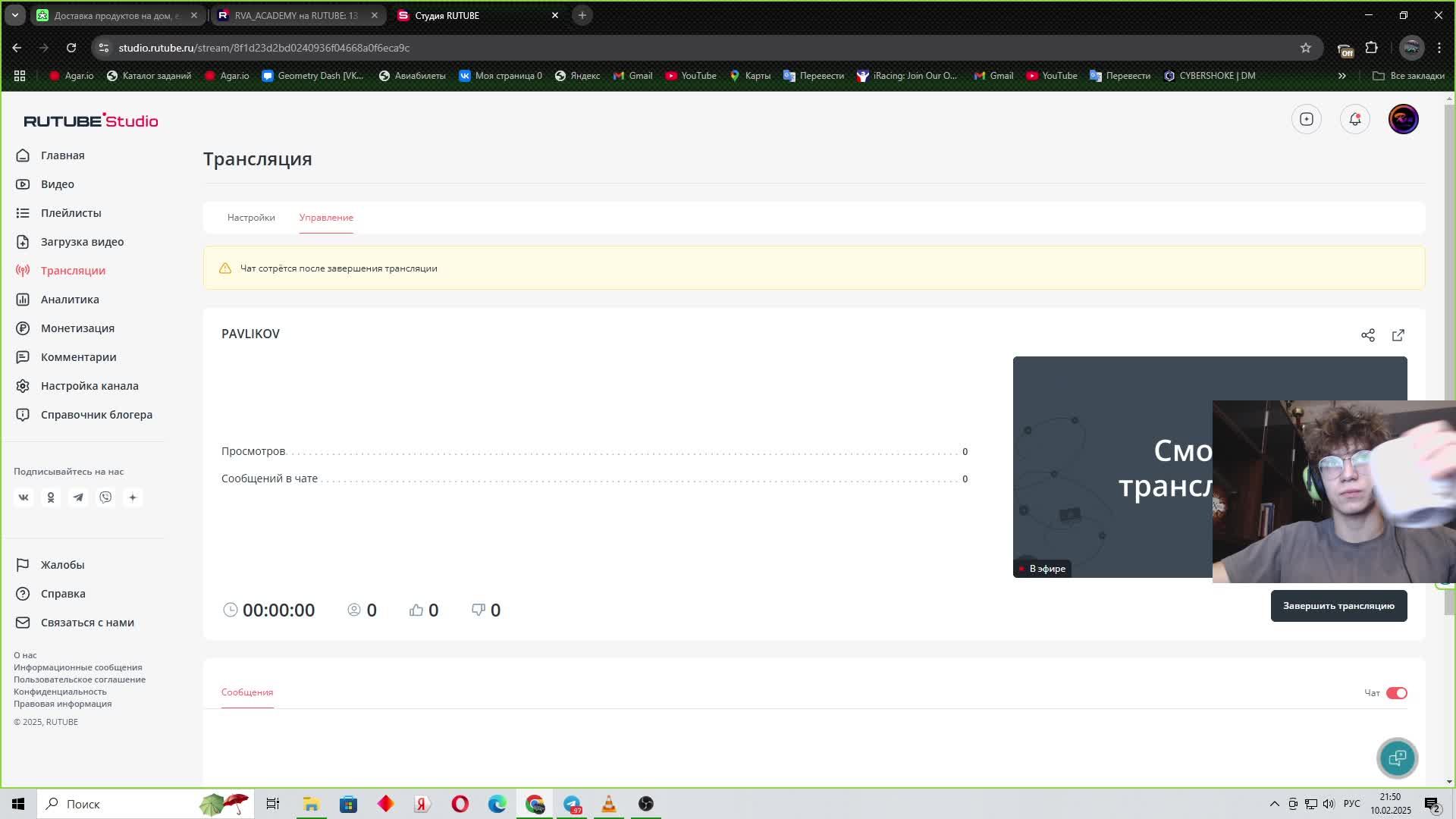Click Завершить трансляцию button
The image size is (1456, 819).
[x=1338, y=606]
